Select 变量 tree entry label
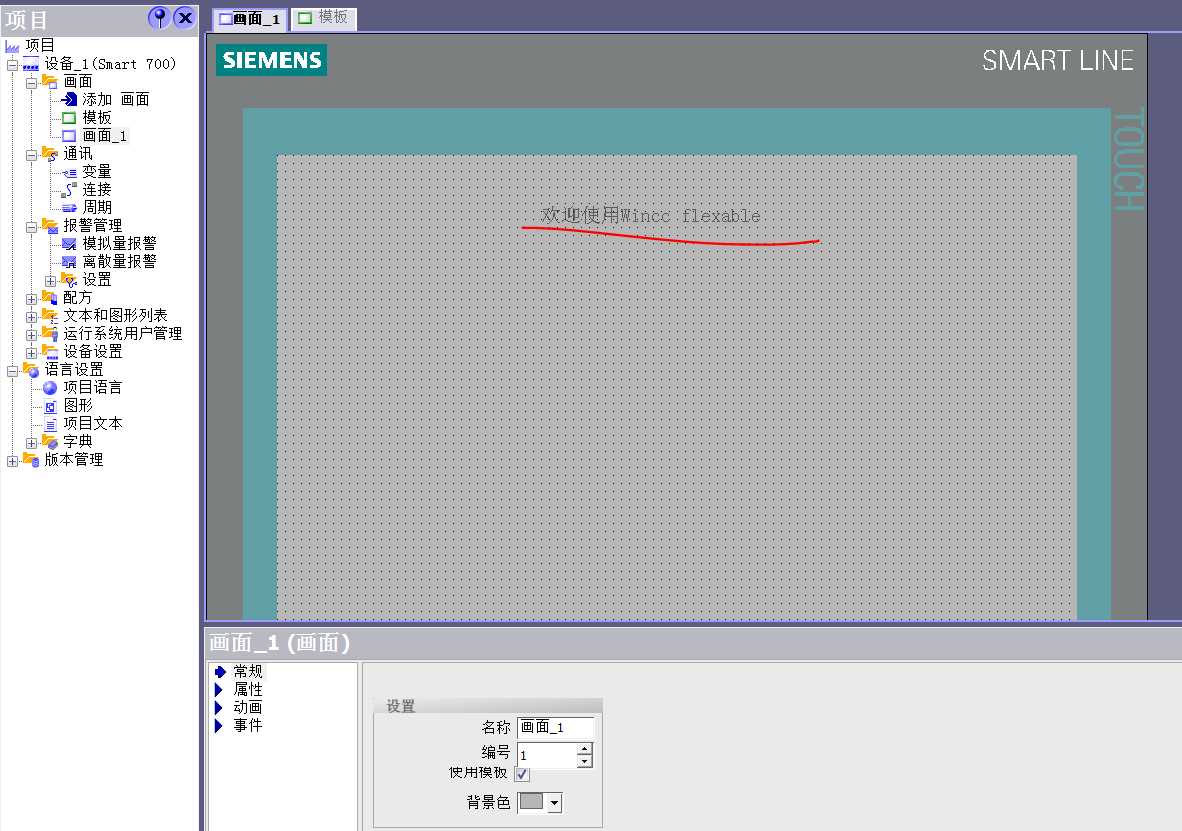Viewport: 1182px width, 831px height. click(96, 172)
